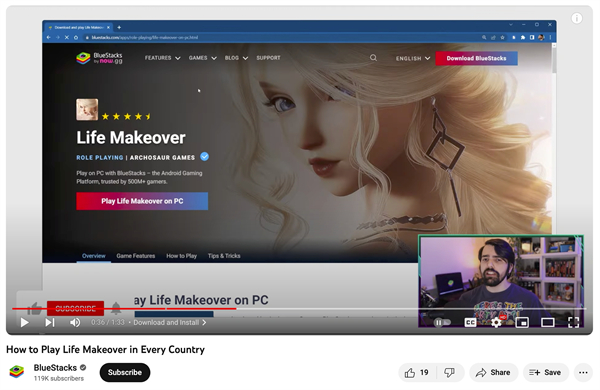Expand the Download and Install chapter
The image size is (600, 390).
point(170,323)
